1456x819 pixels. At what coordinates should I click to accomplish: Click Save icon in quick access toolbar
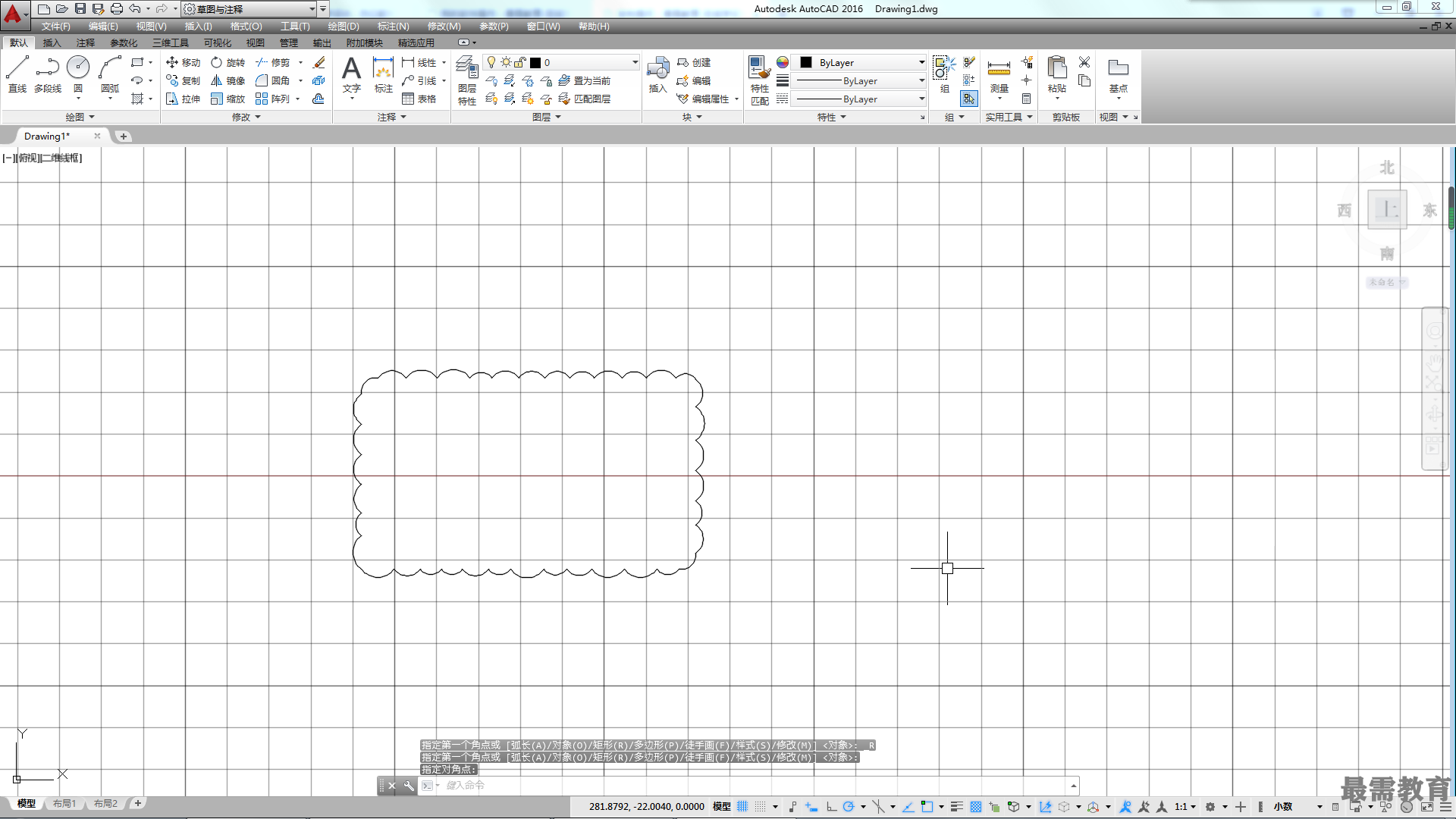[80, 8]
